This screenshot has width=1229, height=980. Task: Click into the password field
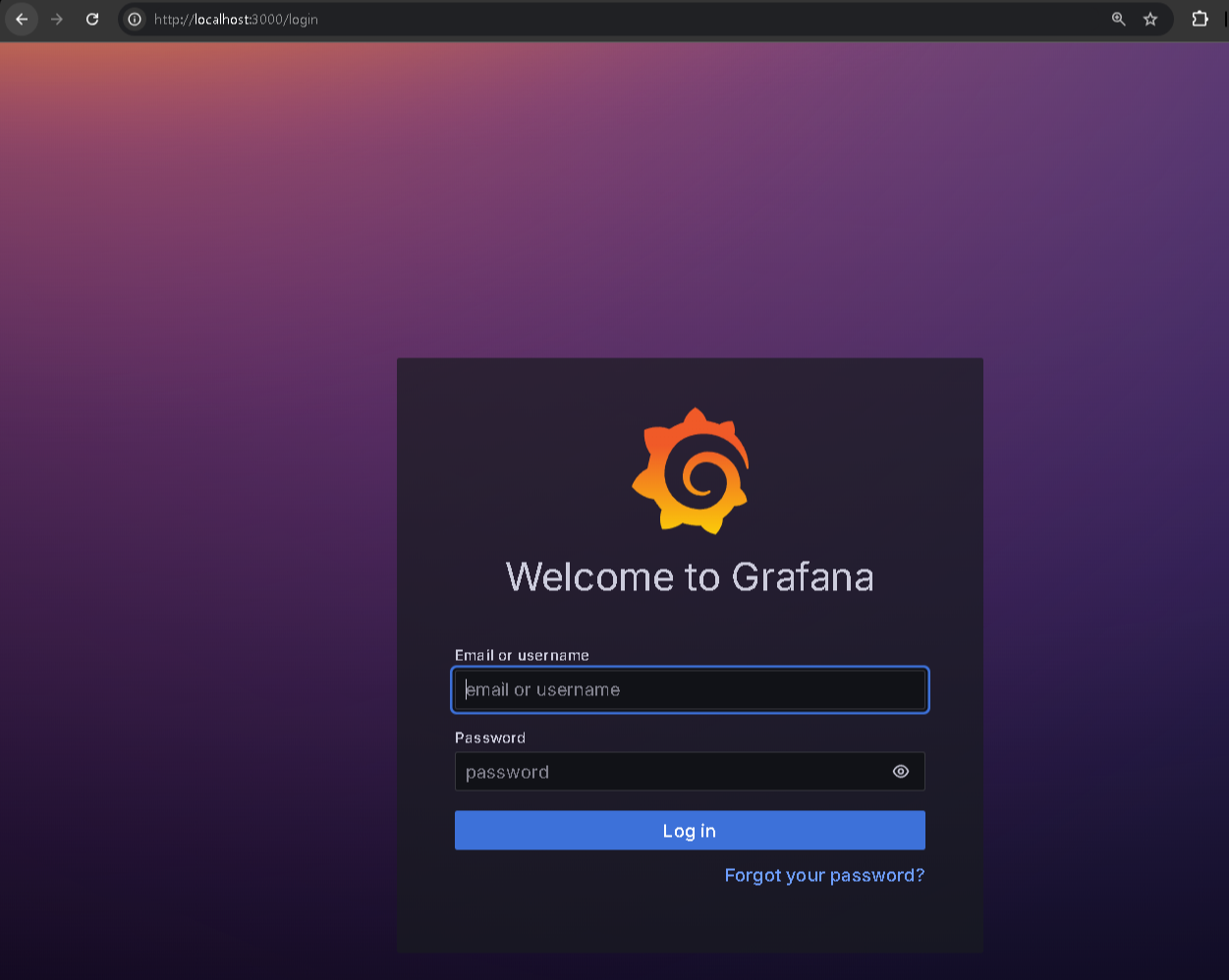tap(690, 772)
